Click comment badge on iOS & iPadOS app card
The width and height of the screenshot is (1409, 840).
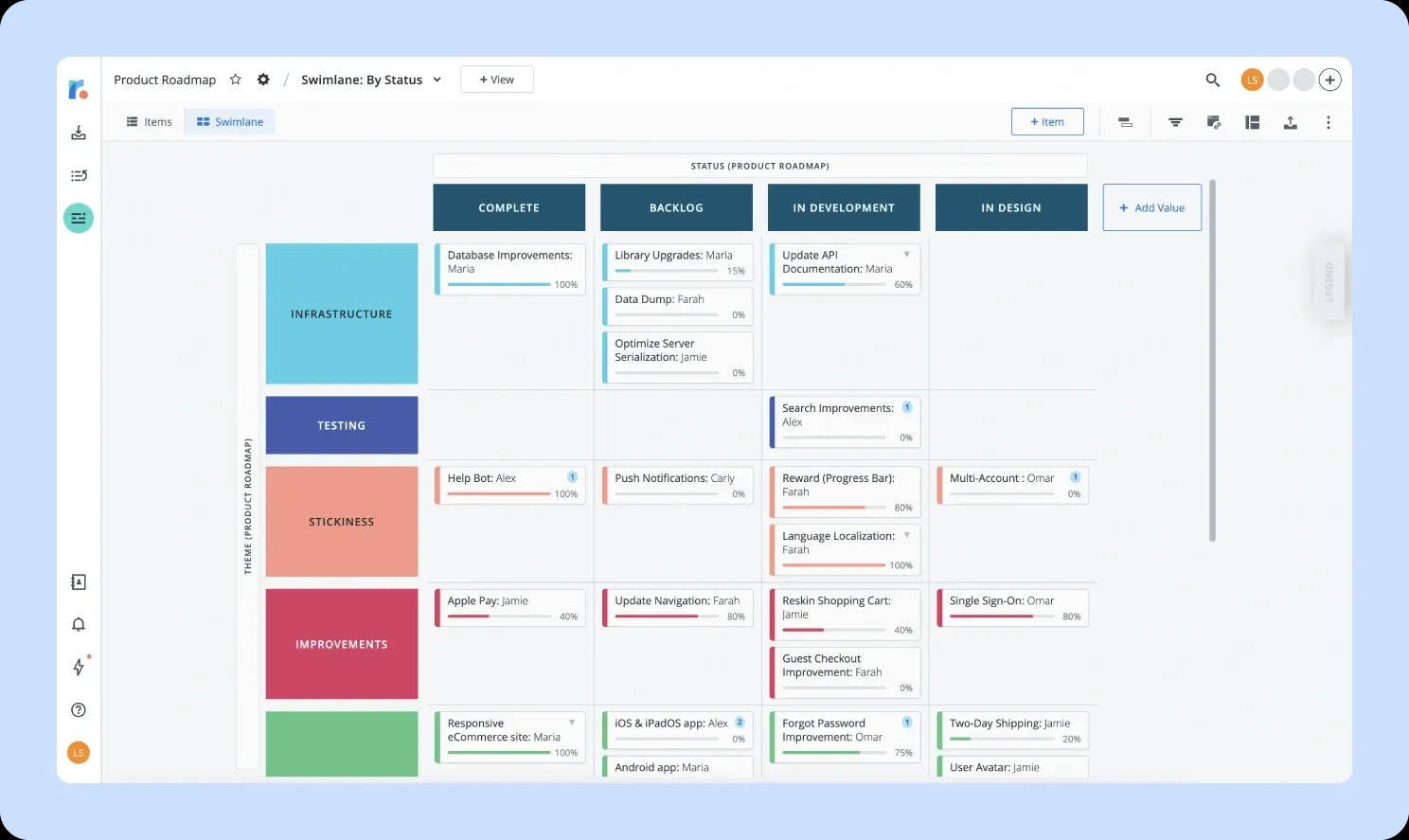click(740, 723)
